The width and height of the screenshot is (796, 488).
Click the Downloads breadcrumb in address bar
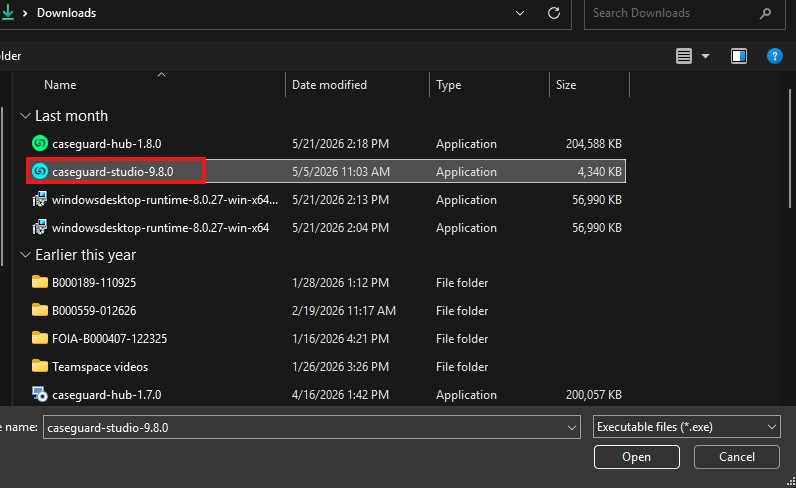click(x=67, y=13)
